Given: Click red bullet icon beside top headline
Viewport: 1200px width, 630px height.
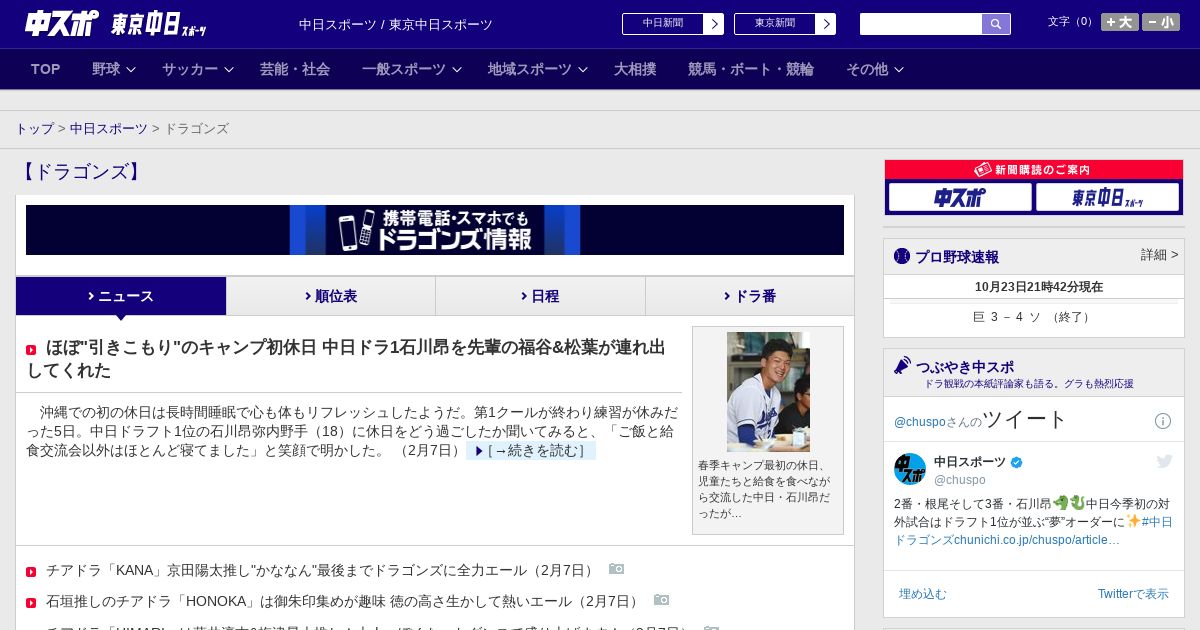Looking at the screenshot, I should pyautogui.click(x=31, y=350).
